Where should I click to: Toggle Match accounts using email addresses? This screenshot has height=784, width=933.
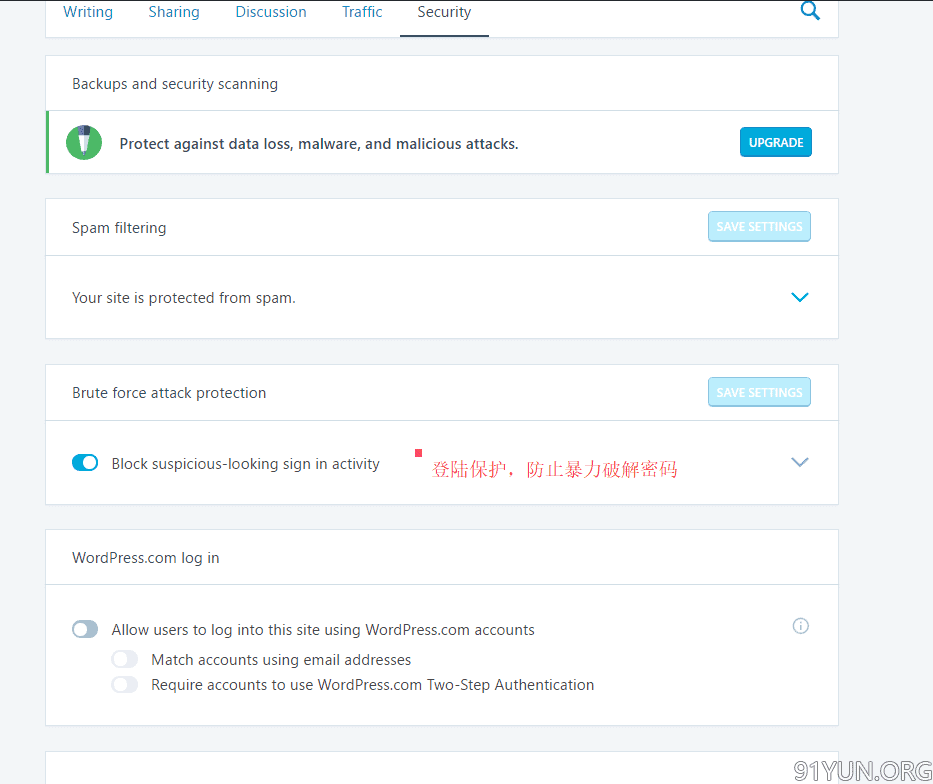(x=125, y=659)
